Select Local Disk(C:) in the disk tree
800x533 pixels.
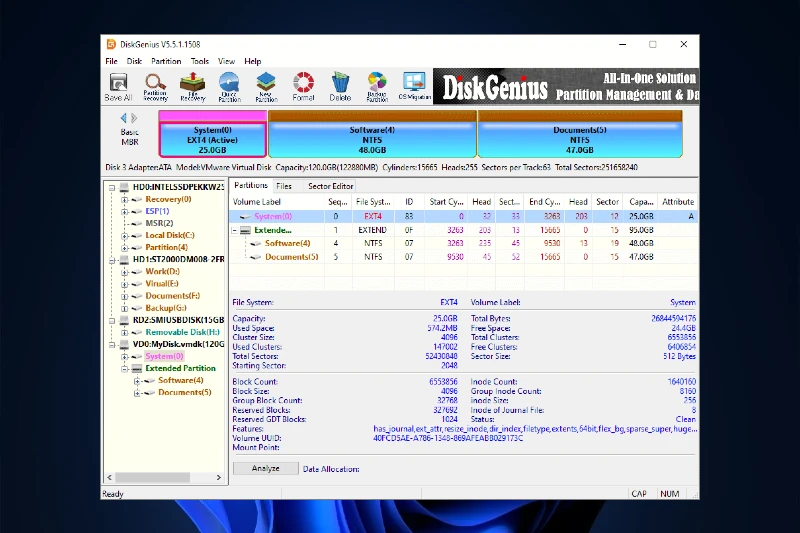[168, 235]
